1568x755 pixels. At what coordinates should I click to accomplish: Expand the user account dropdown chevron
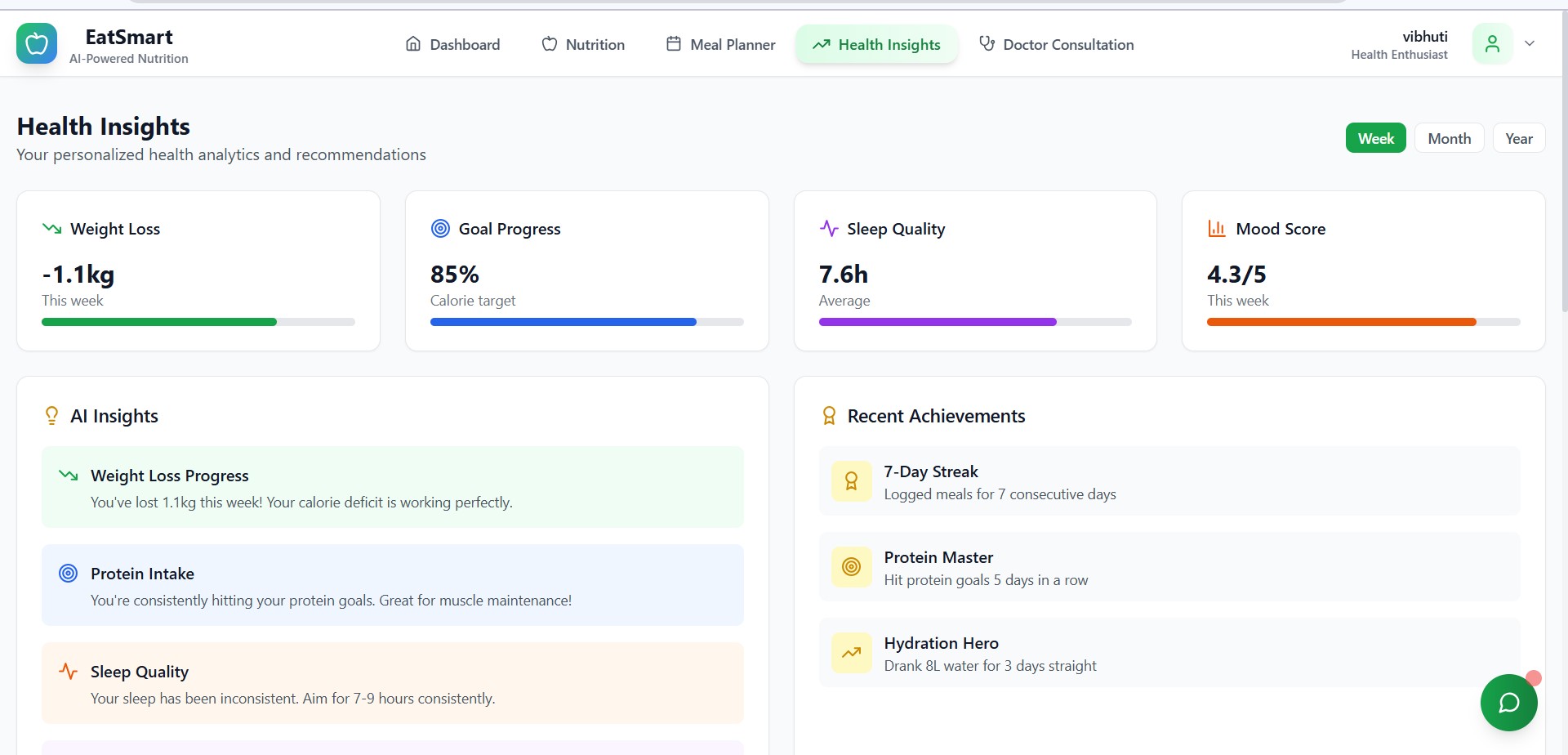pyautogui.click(x=1530, y=44)
